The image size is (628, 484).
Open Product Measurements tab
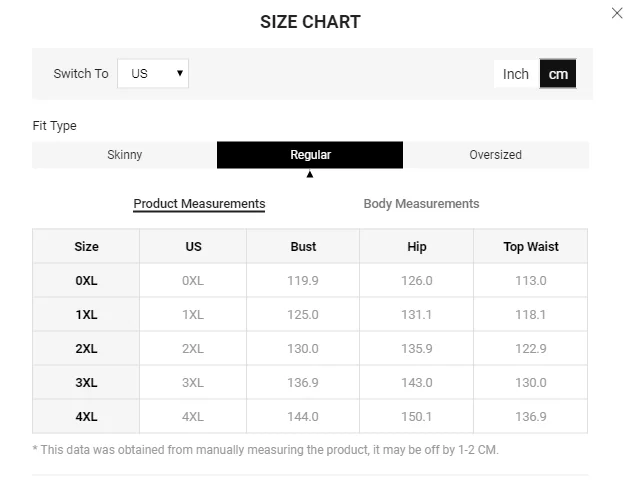(x=199, y=204)
